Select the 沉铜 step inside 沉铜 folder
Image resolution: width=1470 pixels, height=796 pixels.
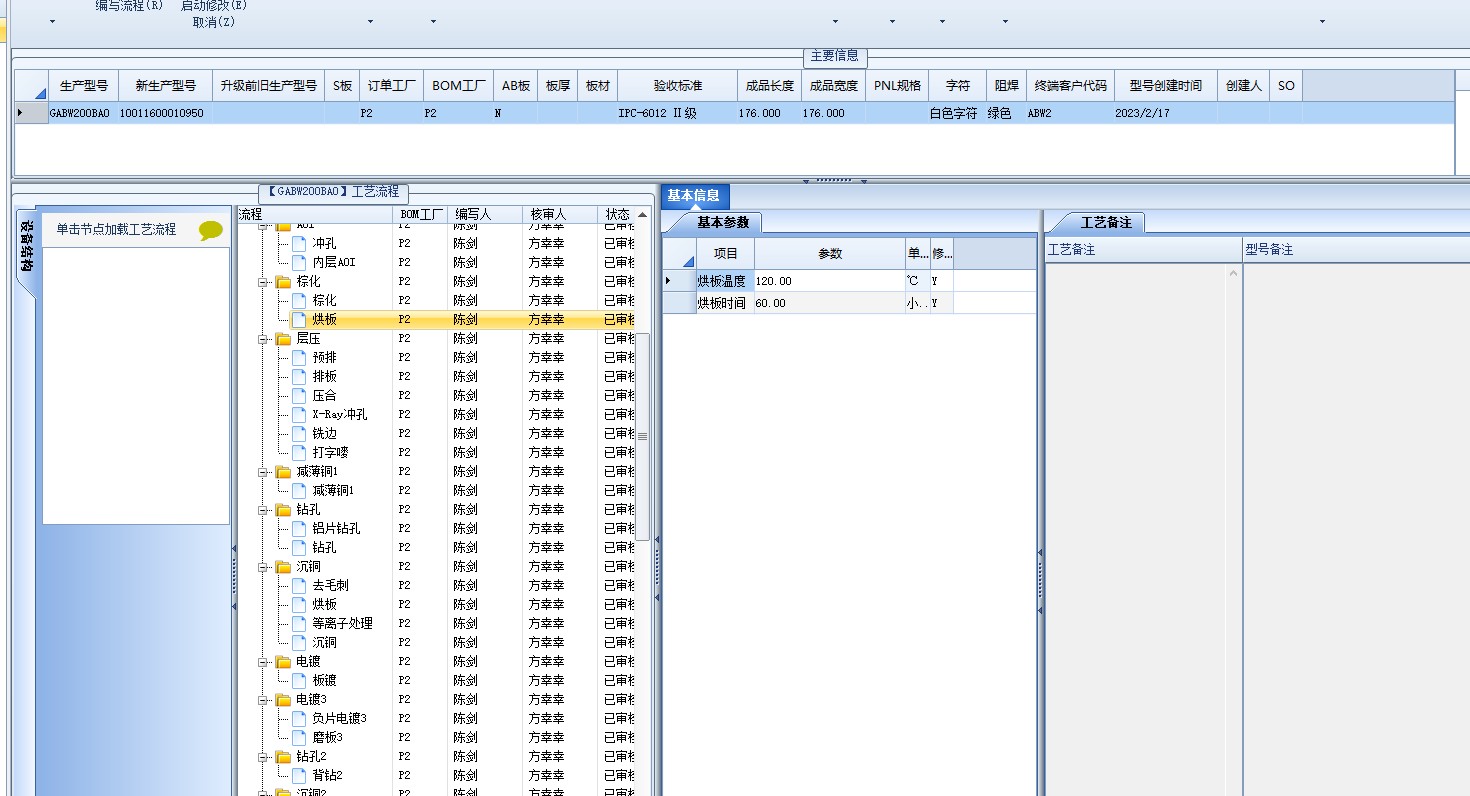(324, 642)
